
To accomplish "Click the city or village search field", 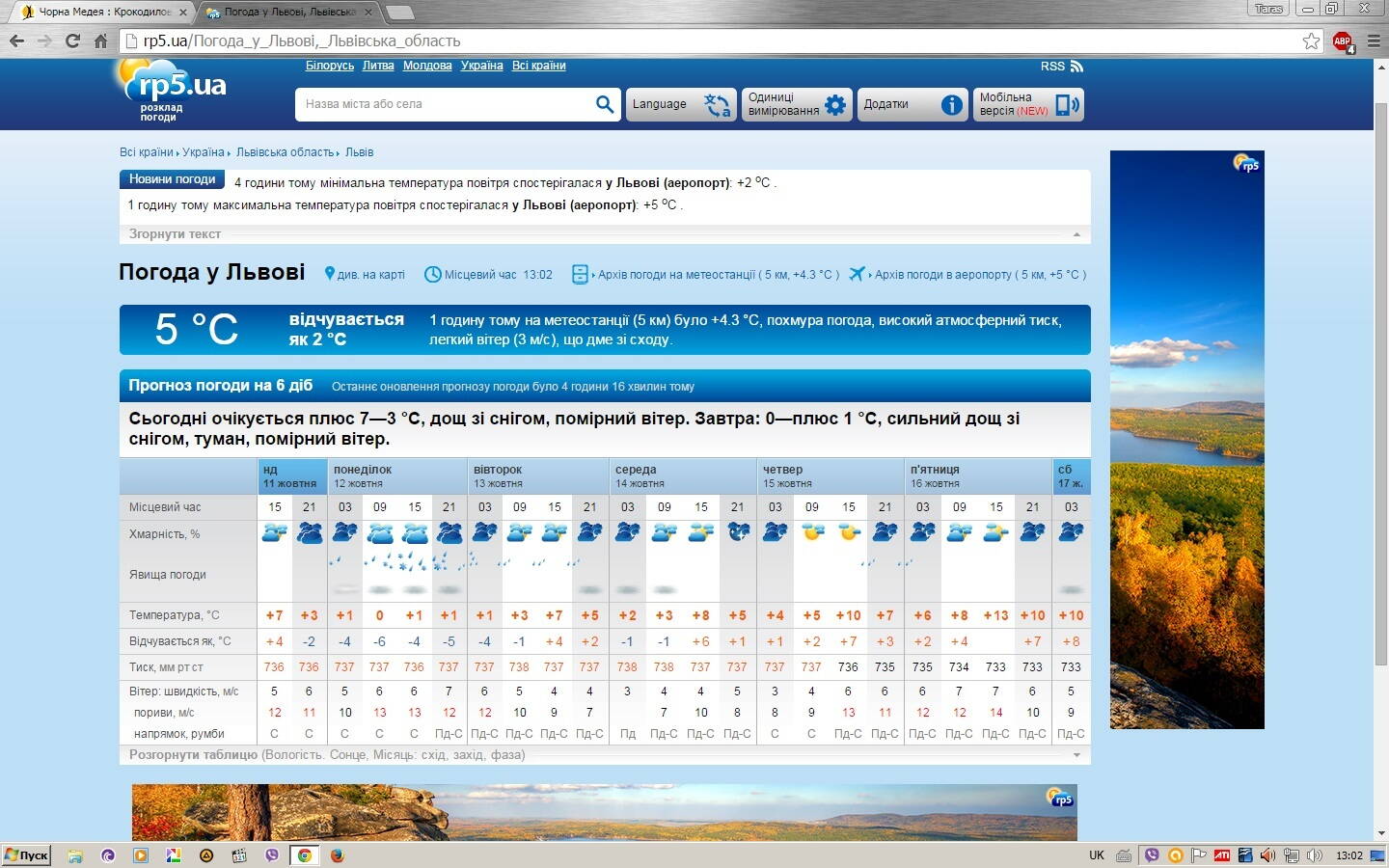I will [444, 104].
